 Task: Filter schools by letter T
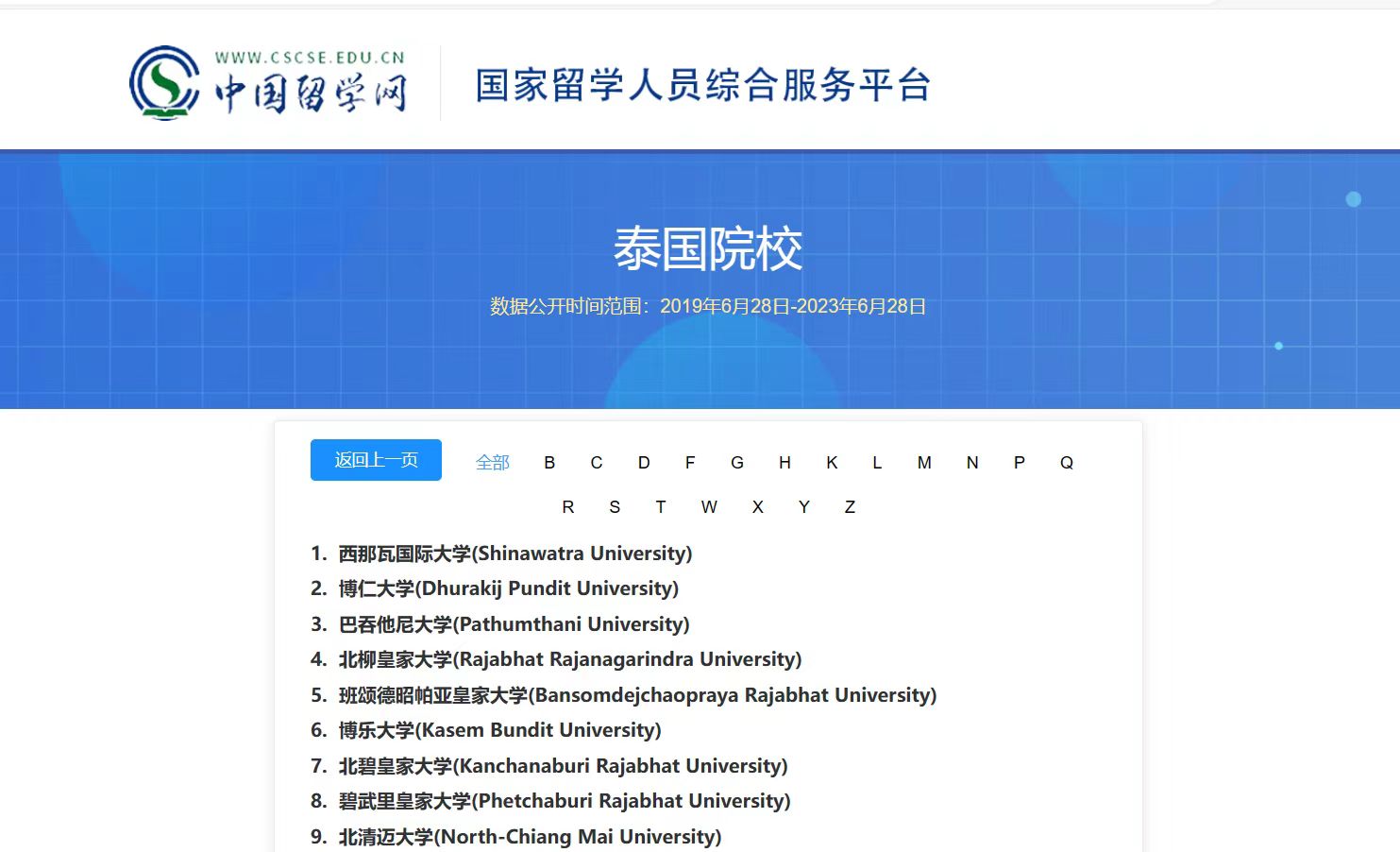click(661, 507)
